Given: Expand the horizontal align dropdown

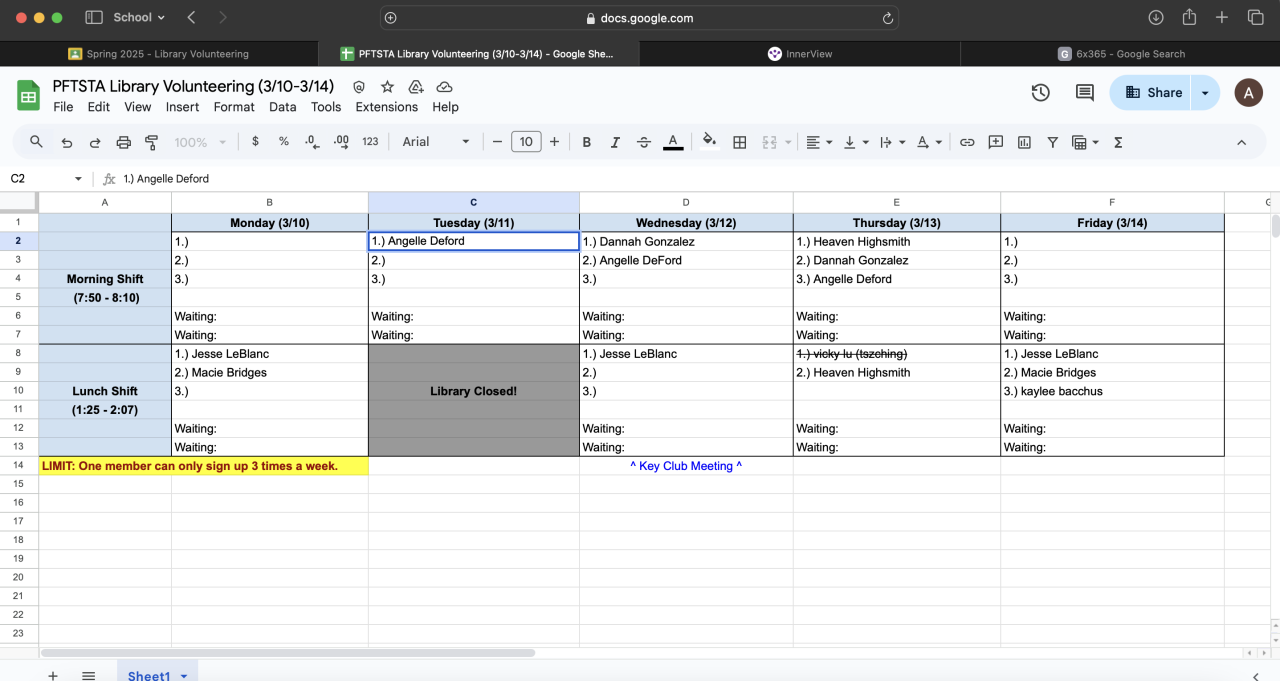Looking at the screenshot, I should coord(819,142).
